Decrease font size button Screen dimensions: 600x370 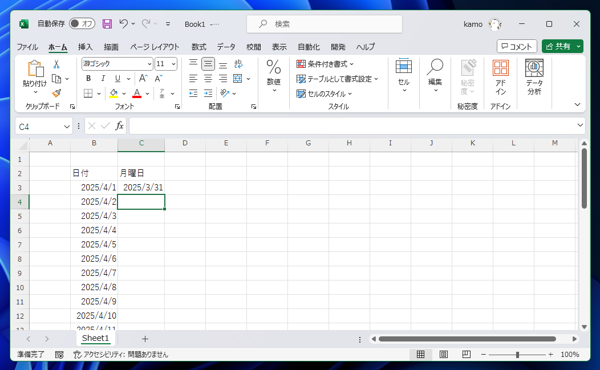(158, 78)
